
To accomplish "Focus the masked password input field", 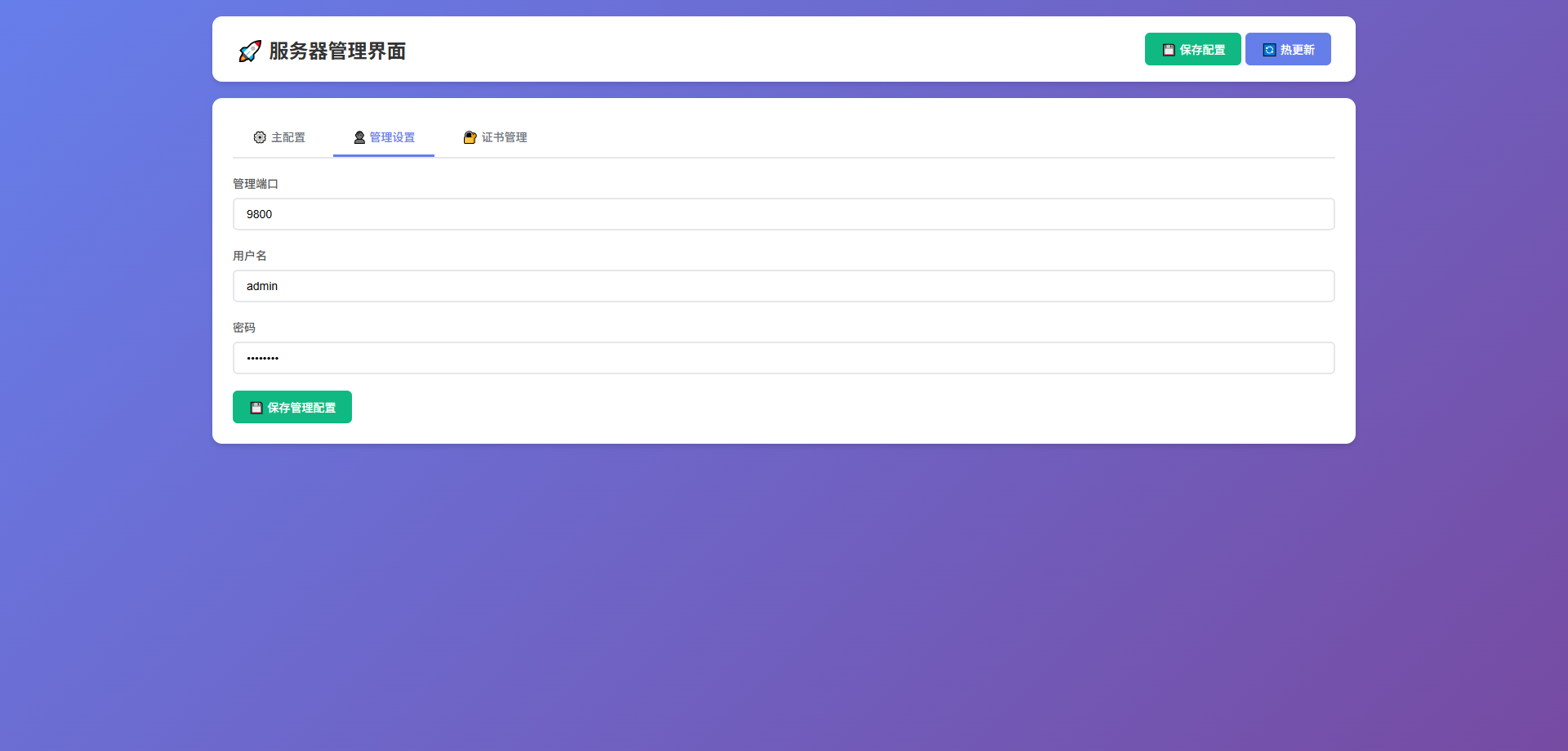I will [x=783, y=358].
